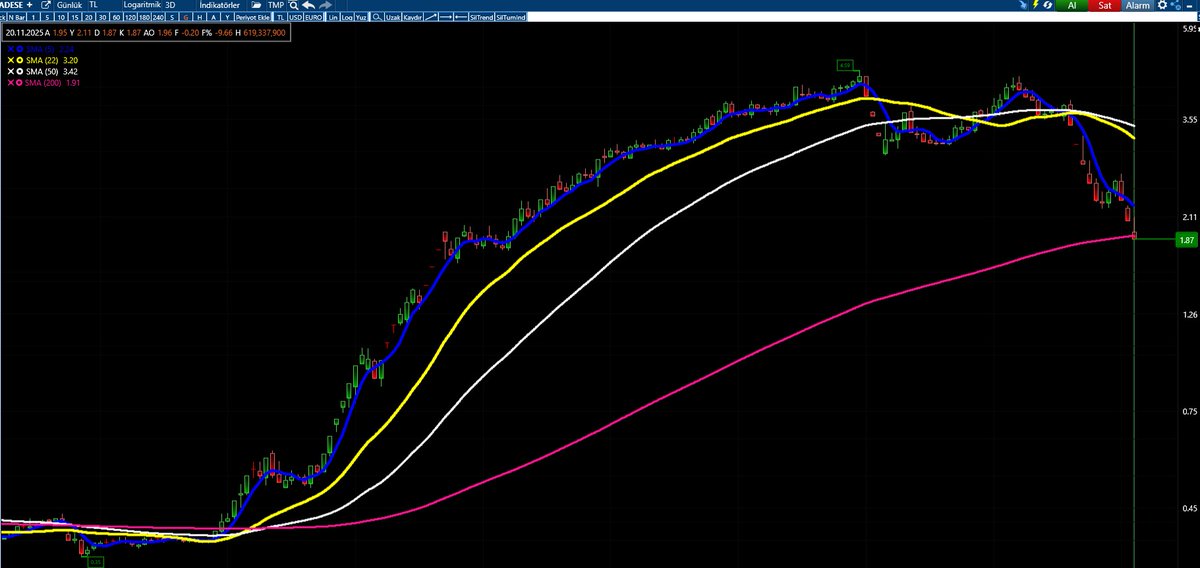Set currency to USD

tap(295, 19)
